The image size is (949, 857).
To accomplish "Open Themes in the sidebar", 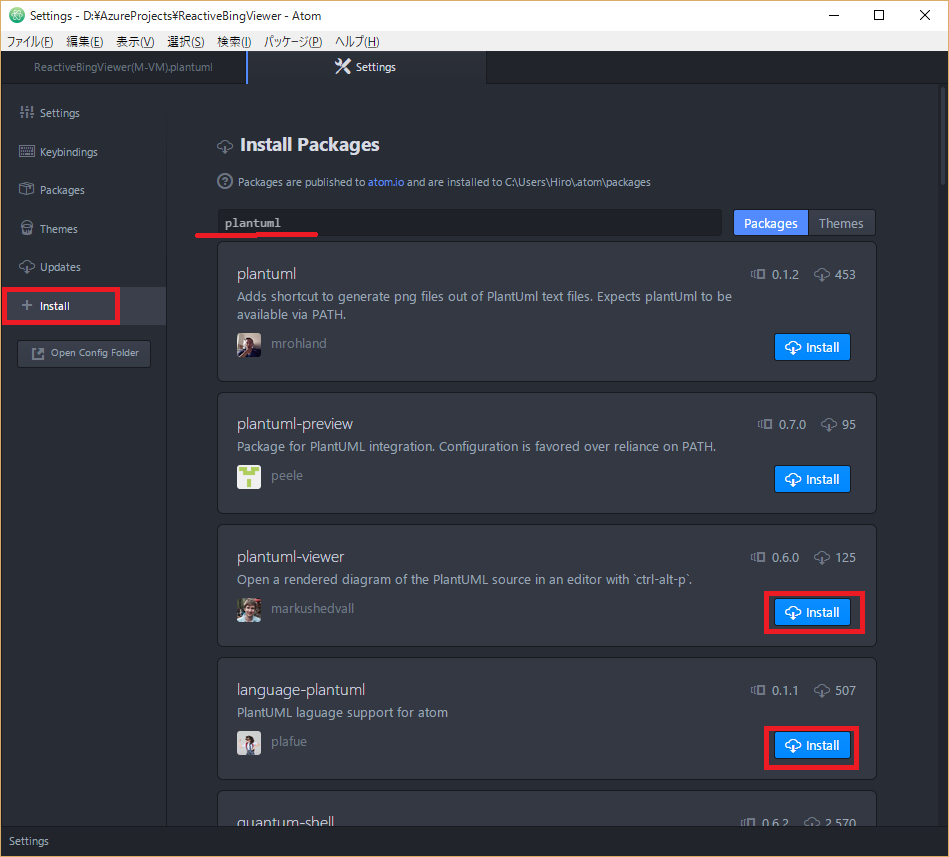I will [x=84, y=228].
